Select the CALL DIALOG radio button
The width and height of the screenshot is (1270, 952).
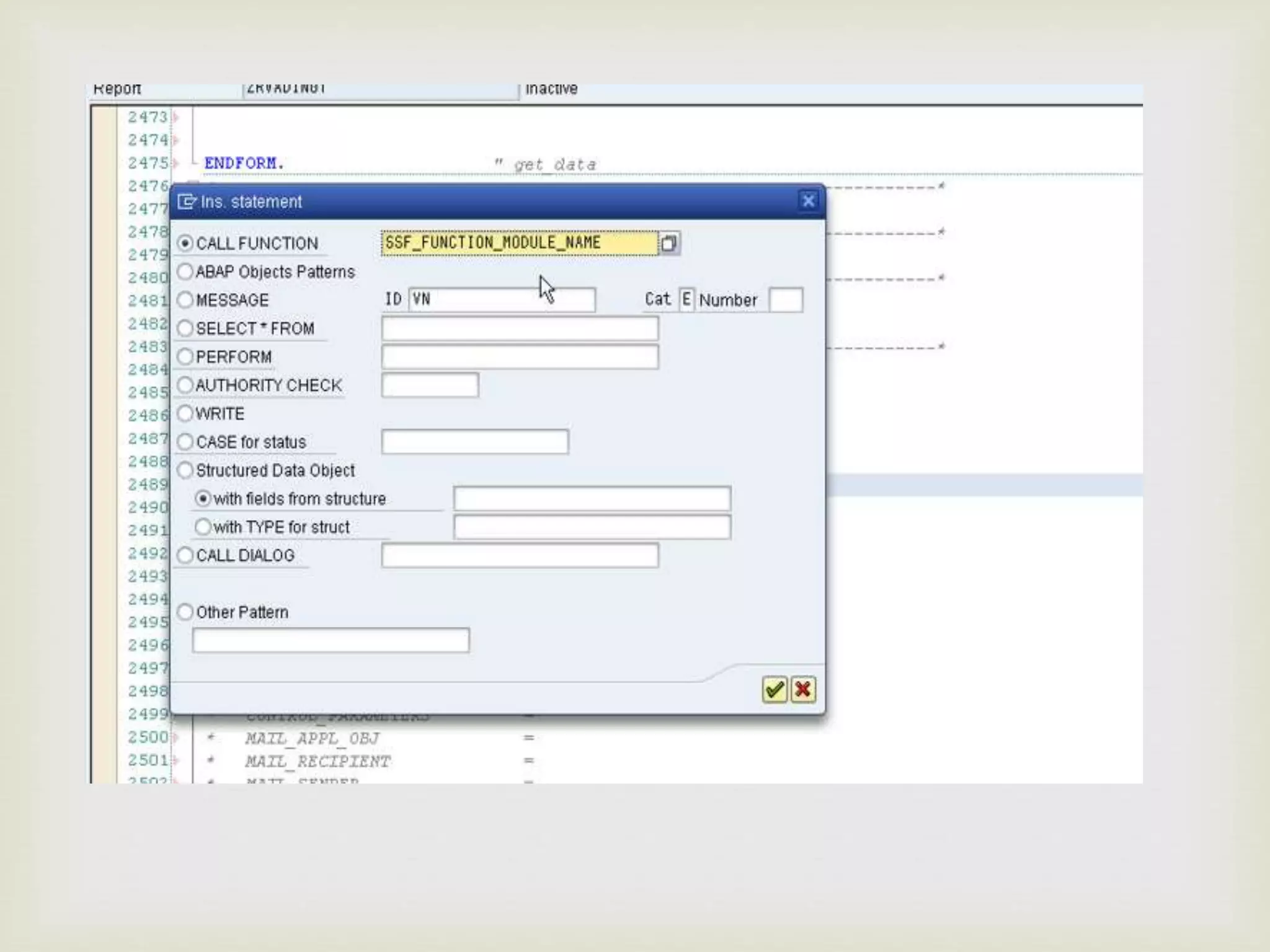185,555
